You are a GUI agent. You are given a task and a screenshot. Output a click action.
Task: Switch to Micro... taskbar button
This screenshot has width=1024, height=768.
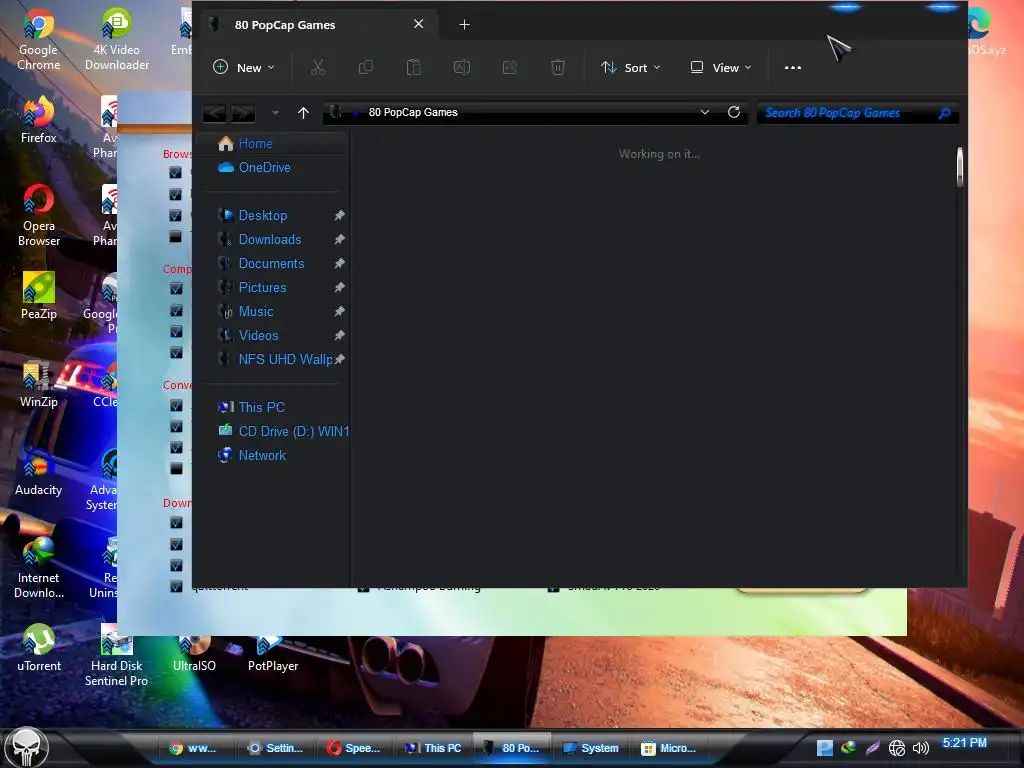[x=669, y=748]
